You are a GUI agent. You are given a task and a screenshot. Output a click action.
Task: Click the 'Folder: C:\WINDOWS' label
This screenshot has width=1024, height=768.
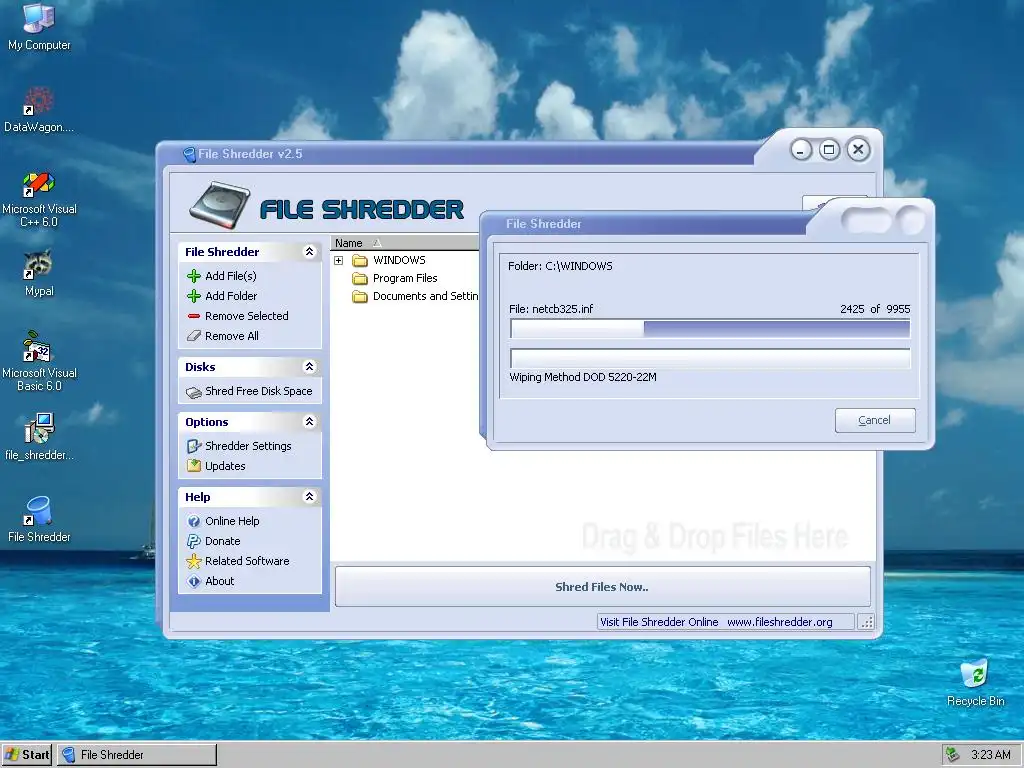[560, 266]
